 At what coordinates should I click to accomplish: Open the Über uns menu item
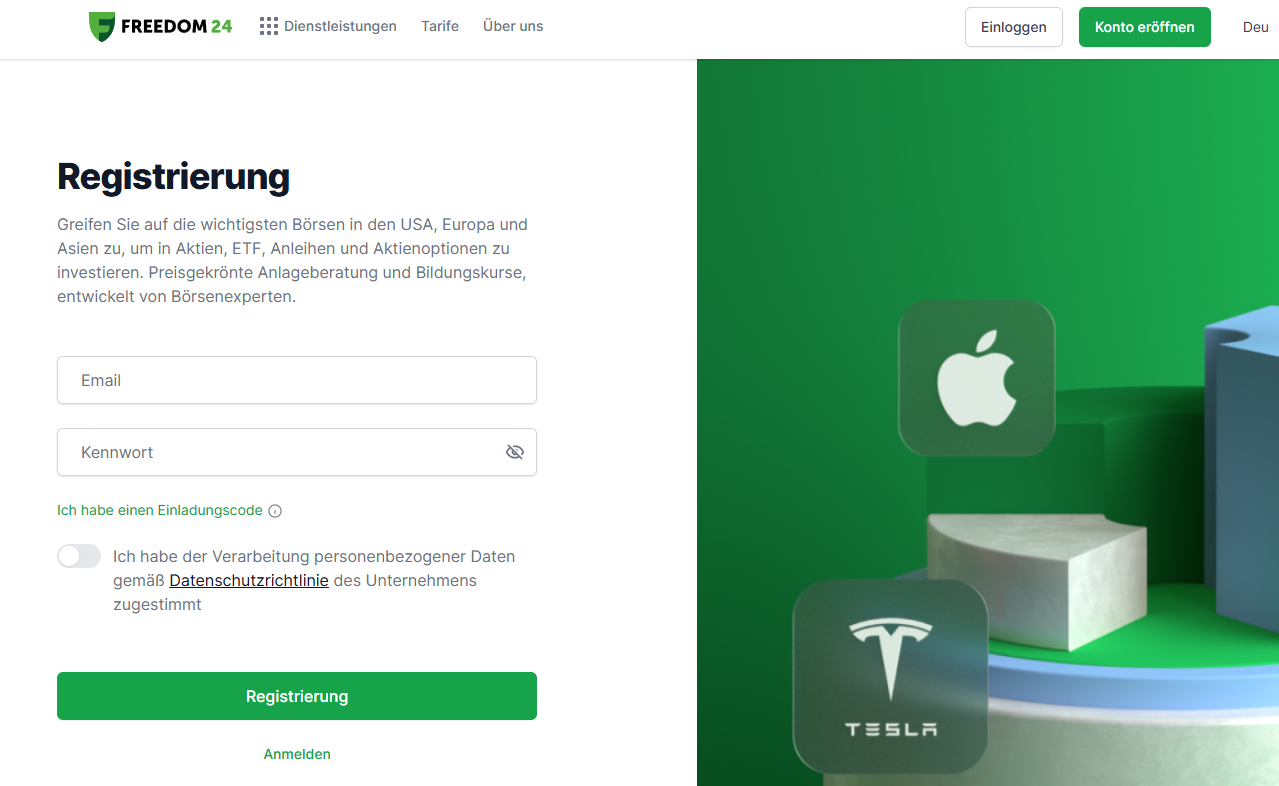pyautogui.click(x=513, y=26)
